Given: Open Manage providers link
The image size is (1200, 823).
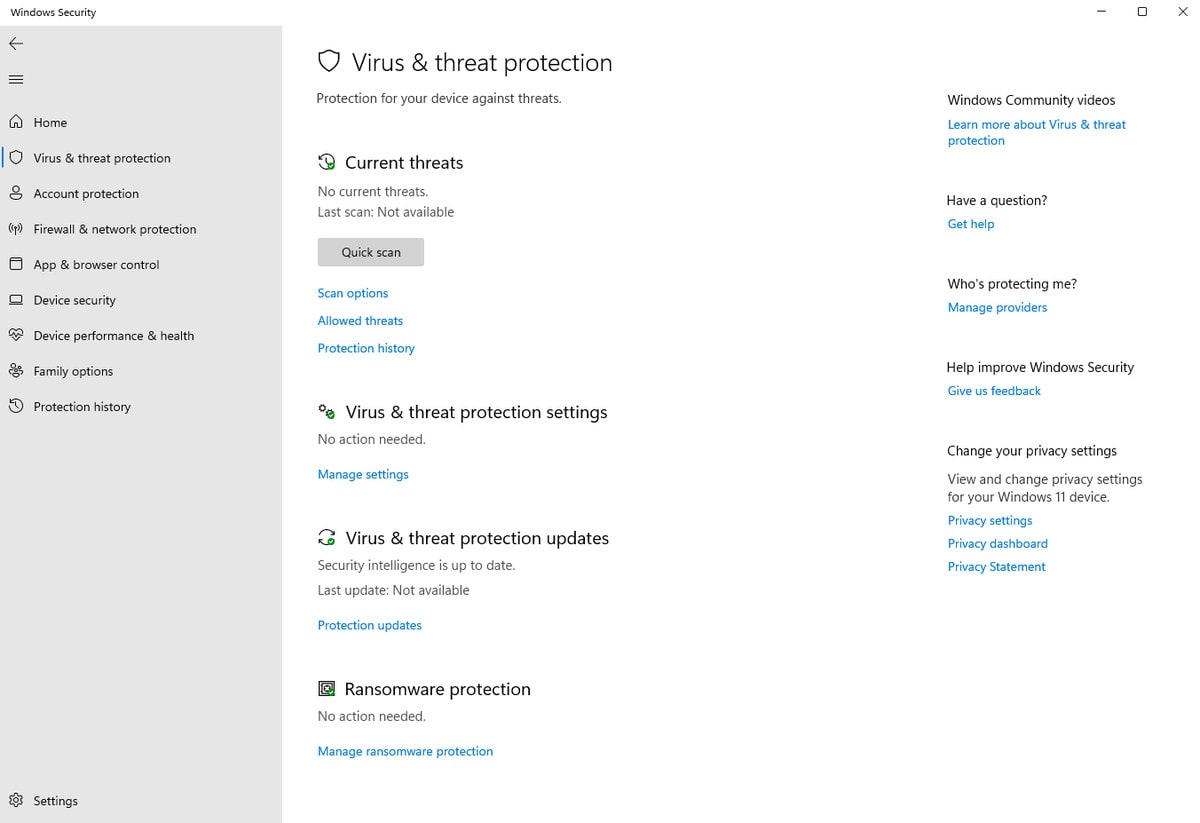Looking at the screenshot, I should [x=997, y=307].
